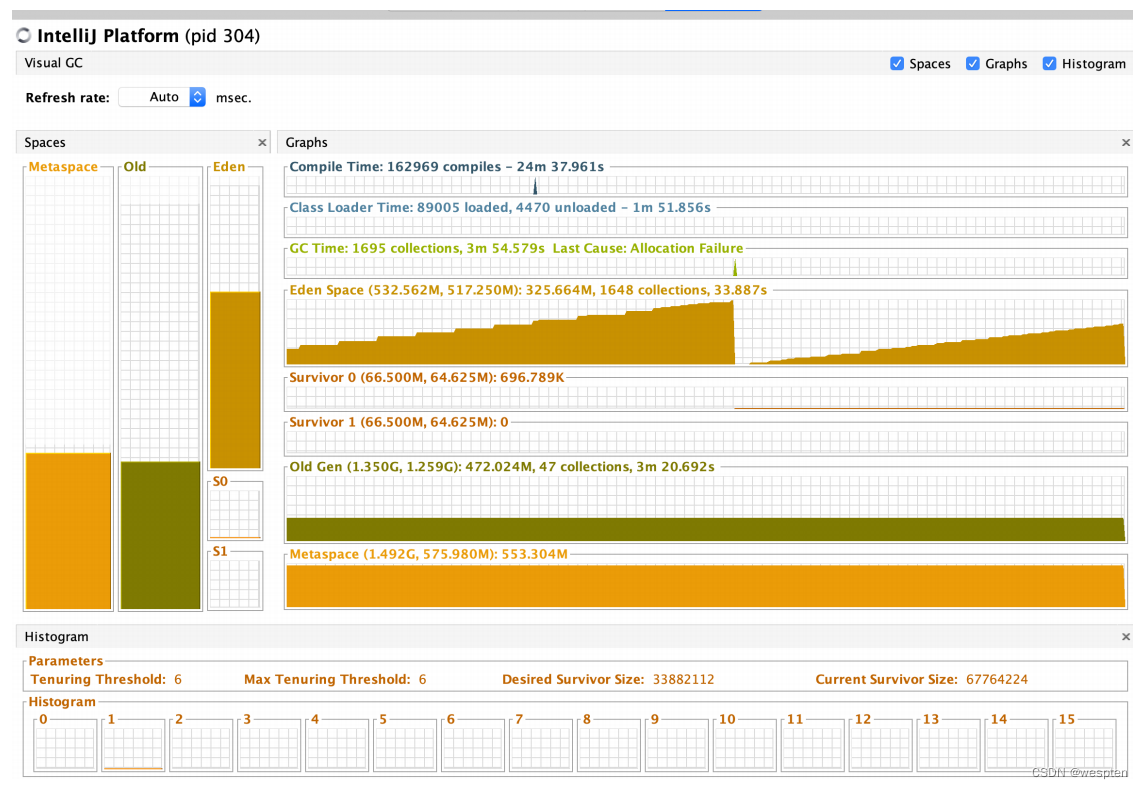Screen dimensions: 1143x789
Task: Click the Metaspace usage bar in Spaces
Action: pyautogui.click(x=69, y=531)
